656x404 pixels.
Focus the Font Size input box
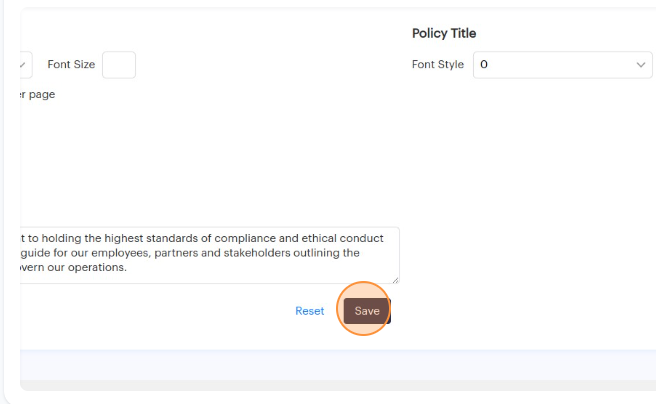click(x=119, y=65)
